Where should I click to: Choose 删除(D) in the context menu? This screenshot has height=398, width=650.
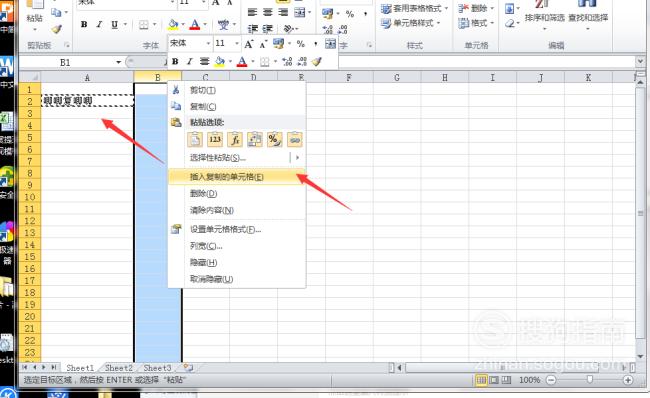coord(237,194)
